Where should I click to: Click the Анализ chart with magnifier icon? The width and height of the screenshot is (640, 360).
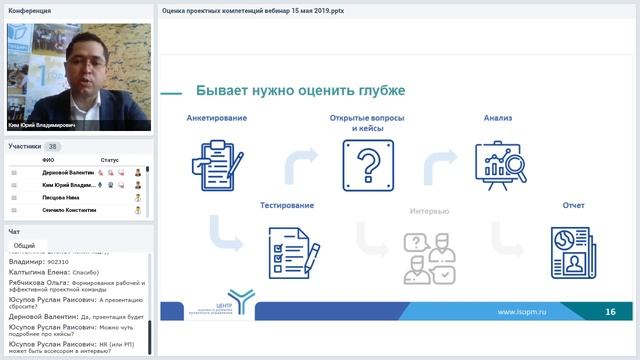(x=501, y=165)
